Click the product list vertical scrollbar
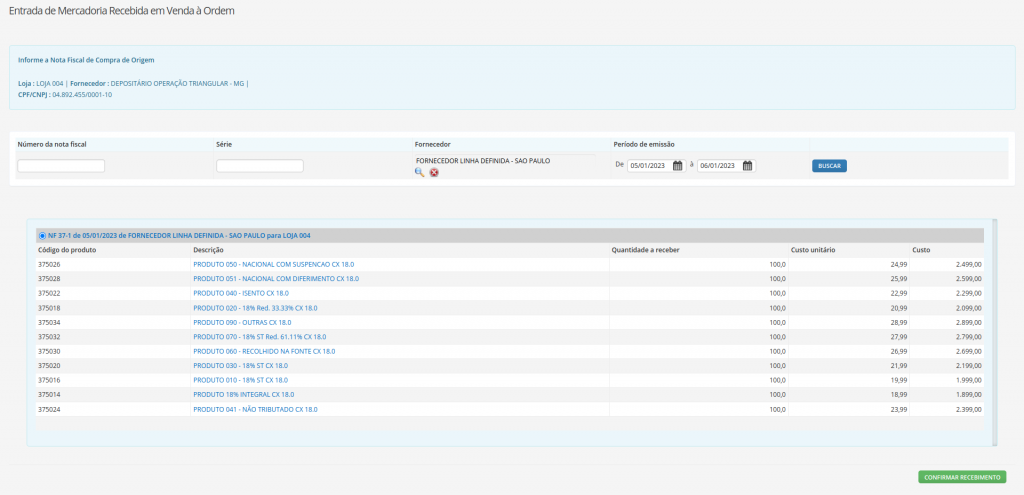 pos(995,332)
